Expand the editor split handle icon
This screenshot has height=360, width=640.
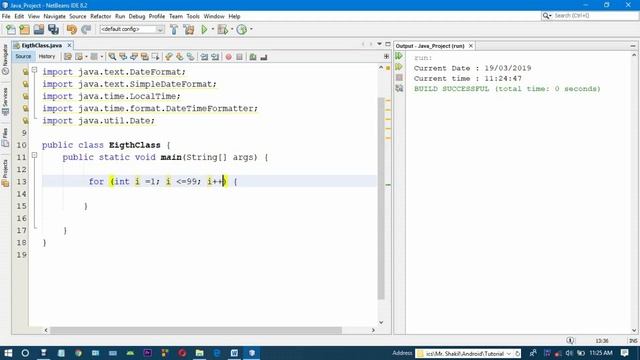coord(386,56)
